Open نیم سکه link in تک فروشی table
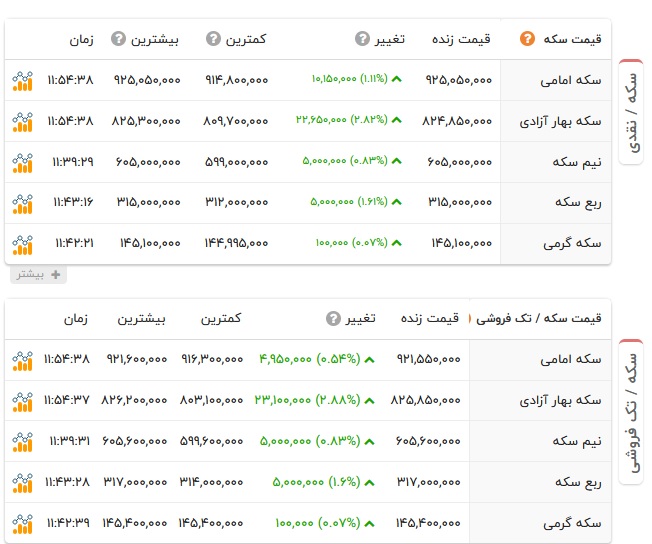Viewport: 652px width, 544px height. click(577, 441)
